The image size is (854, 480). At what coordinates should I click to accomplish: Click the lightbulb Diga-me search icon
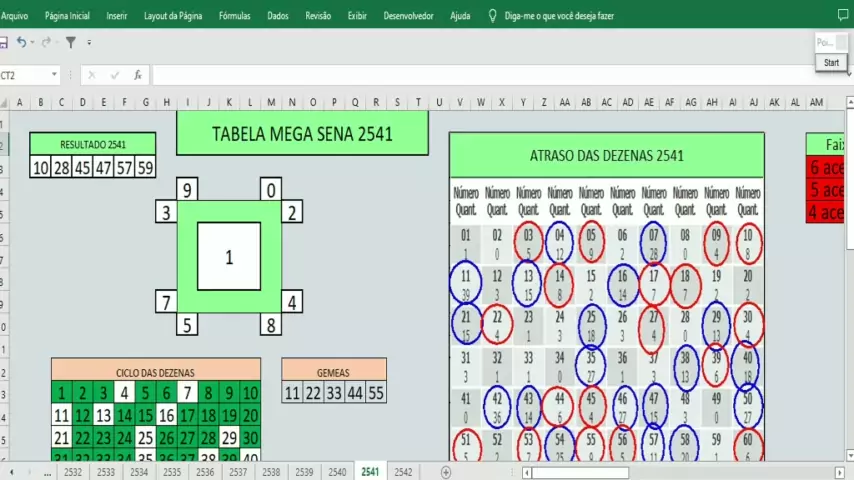click(x=492, y=16)
